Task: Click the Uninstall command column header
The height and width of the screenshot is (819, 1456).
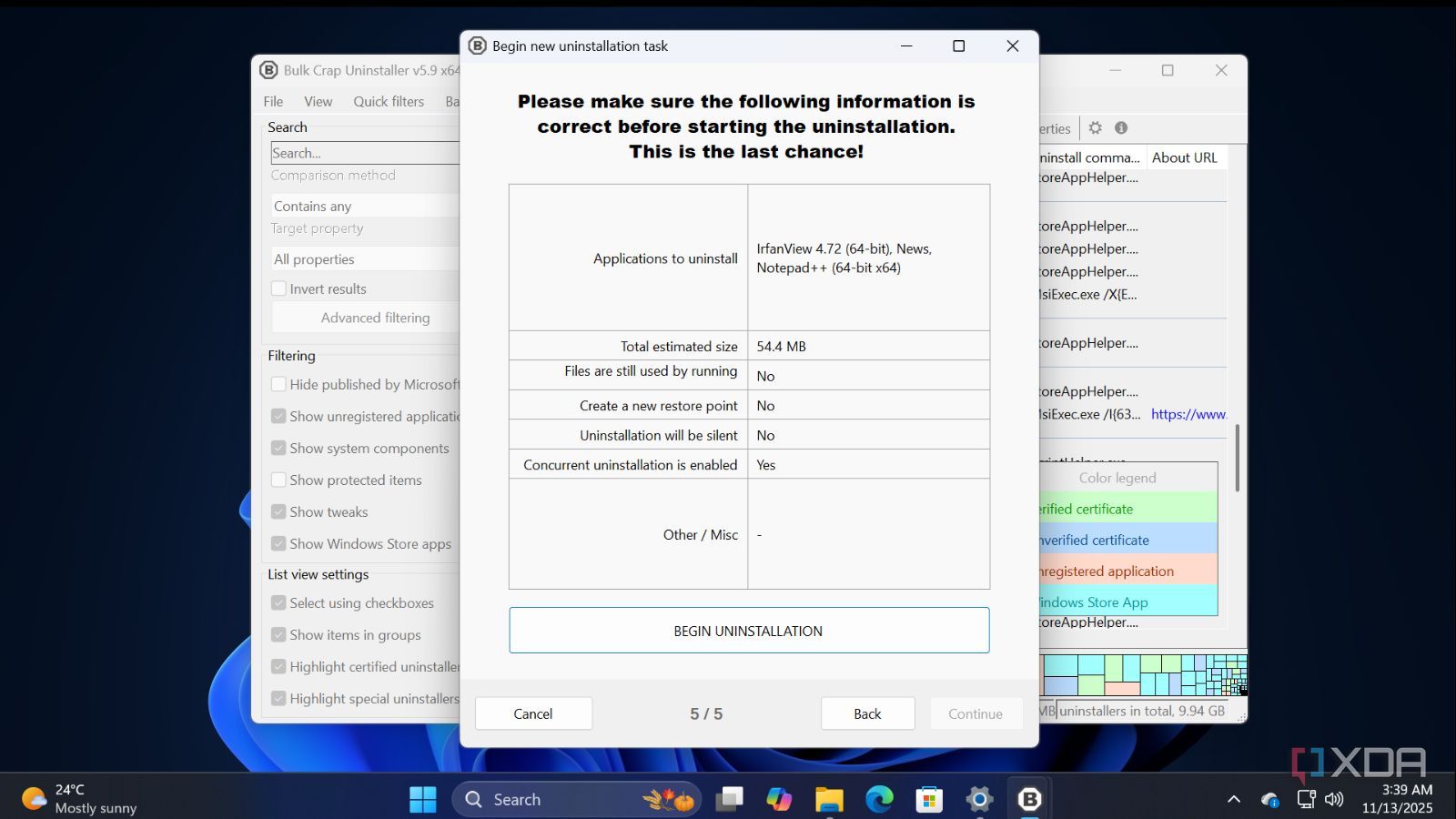Action: [1091, 157]
